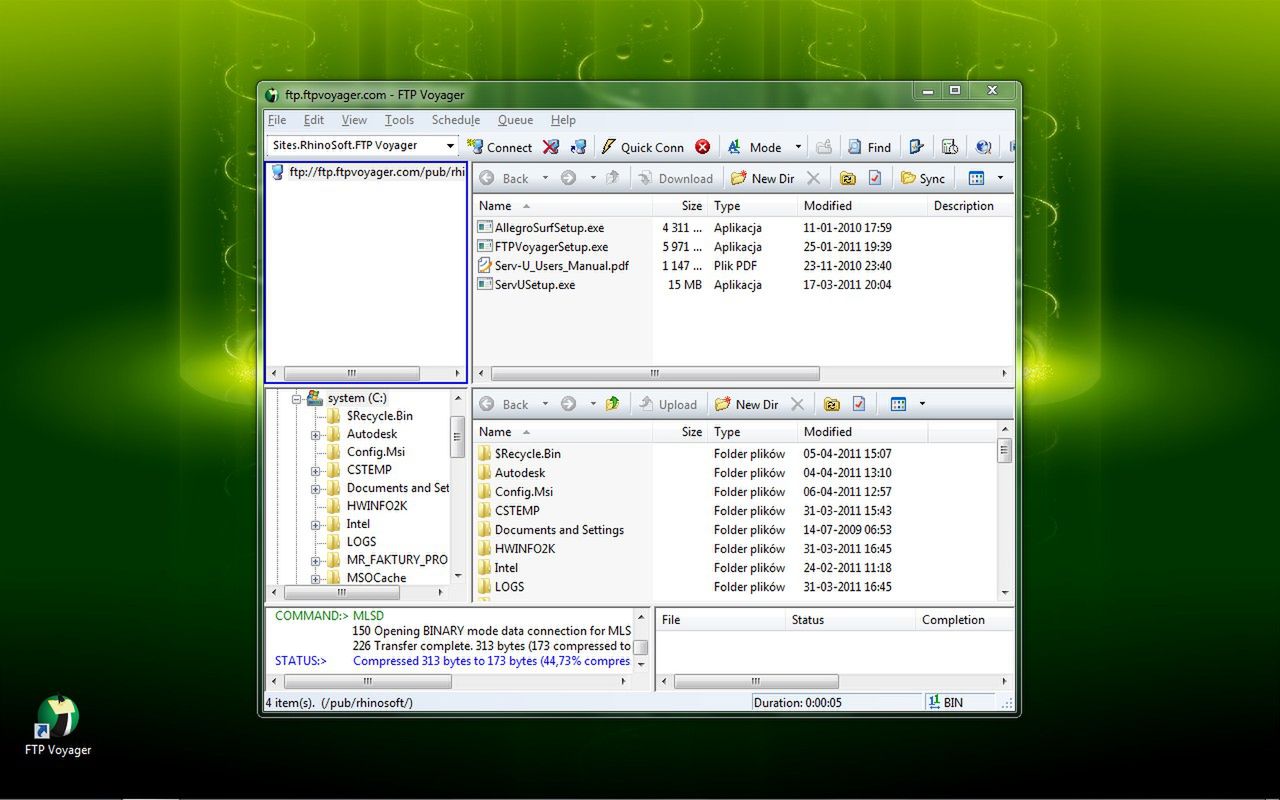Select CSTEMP folder in local file list
1280x800 pixels.
pyautogui.click(x=517, y=511)
